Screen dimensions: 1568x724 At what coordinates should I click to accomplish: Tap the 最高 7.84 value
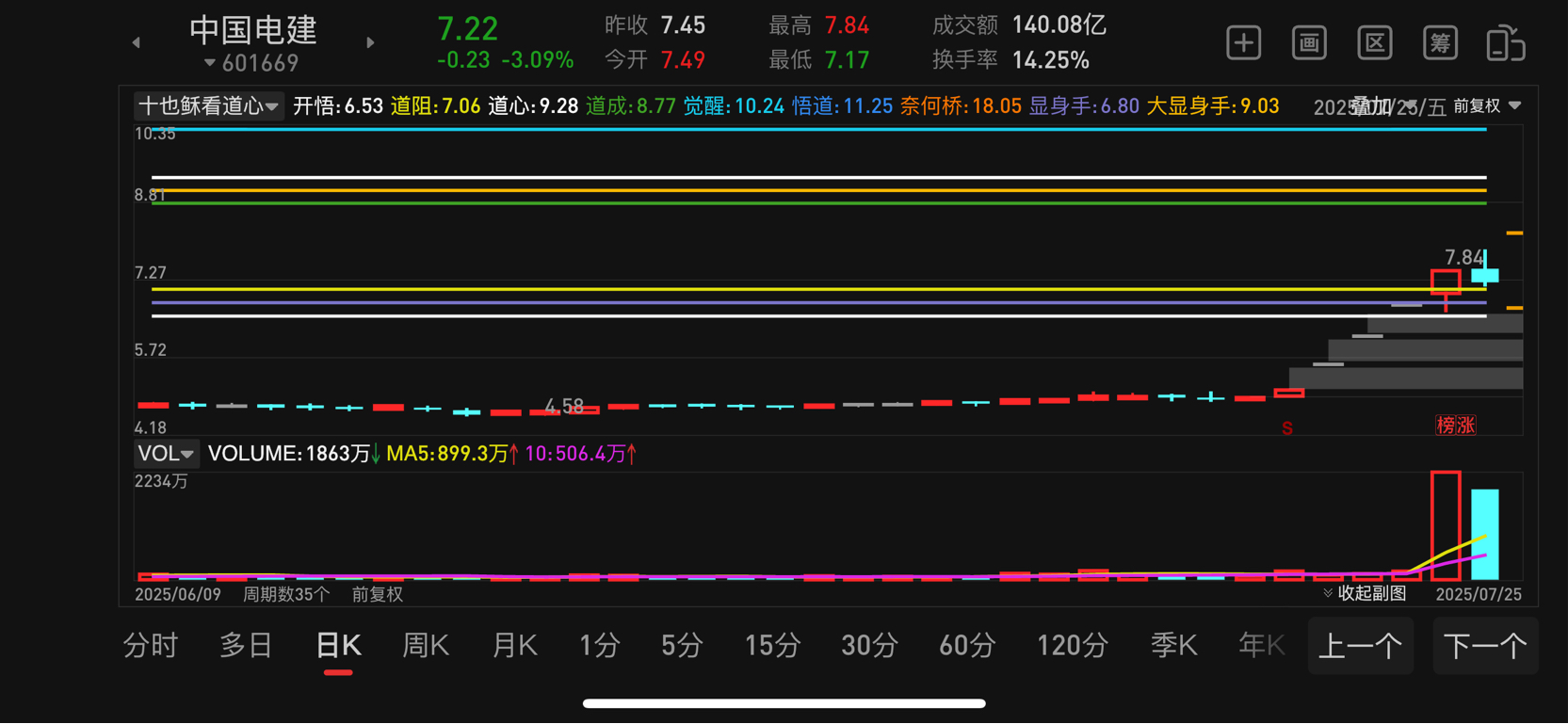(x=847, y=25)
